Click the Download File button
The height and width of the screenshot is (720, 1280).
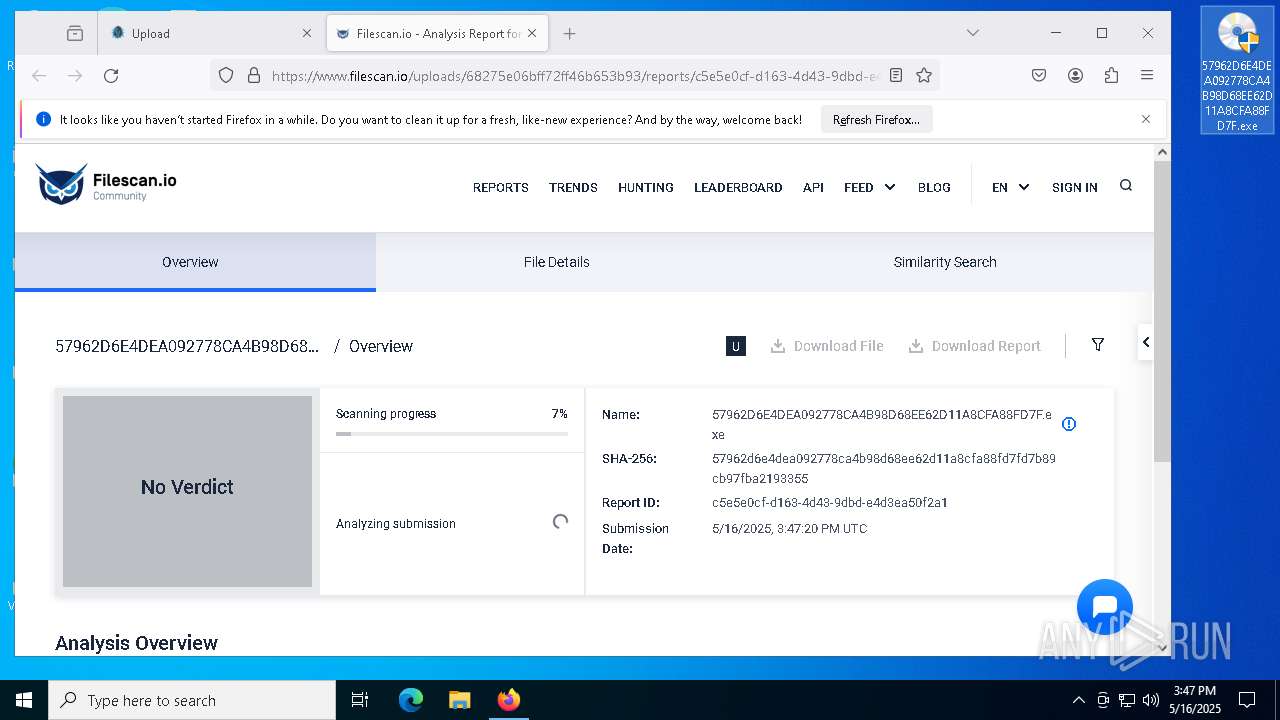point(827,346)
